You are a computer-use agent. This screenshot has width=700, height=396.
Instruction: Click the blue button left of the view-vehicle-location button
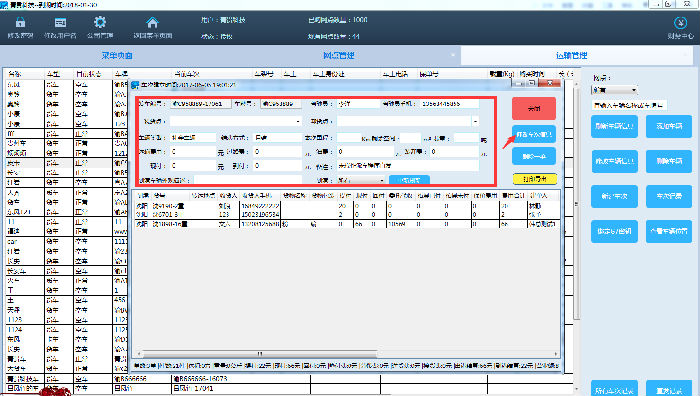[x=614, y=231]
